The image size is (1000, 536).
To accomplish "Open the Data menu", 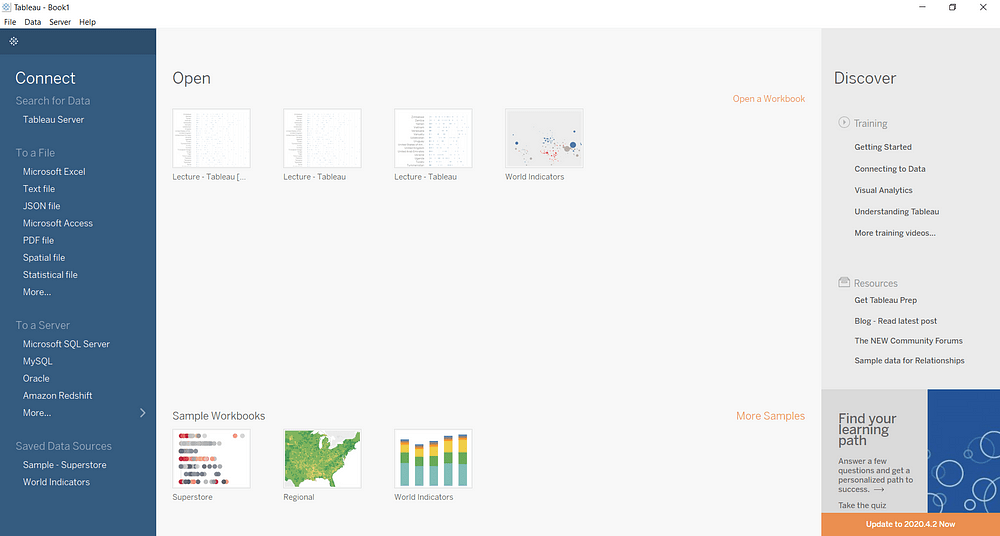I will 33,22.
